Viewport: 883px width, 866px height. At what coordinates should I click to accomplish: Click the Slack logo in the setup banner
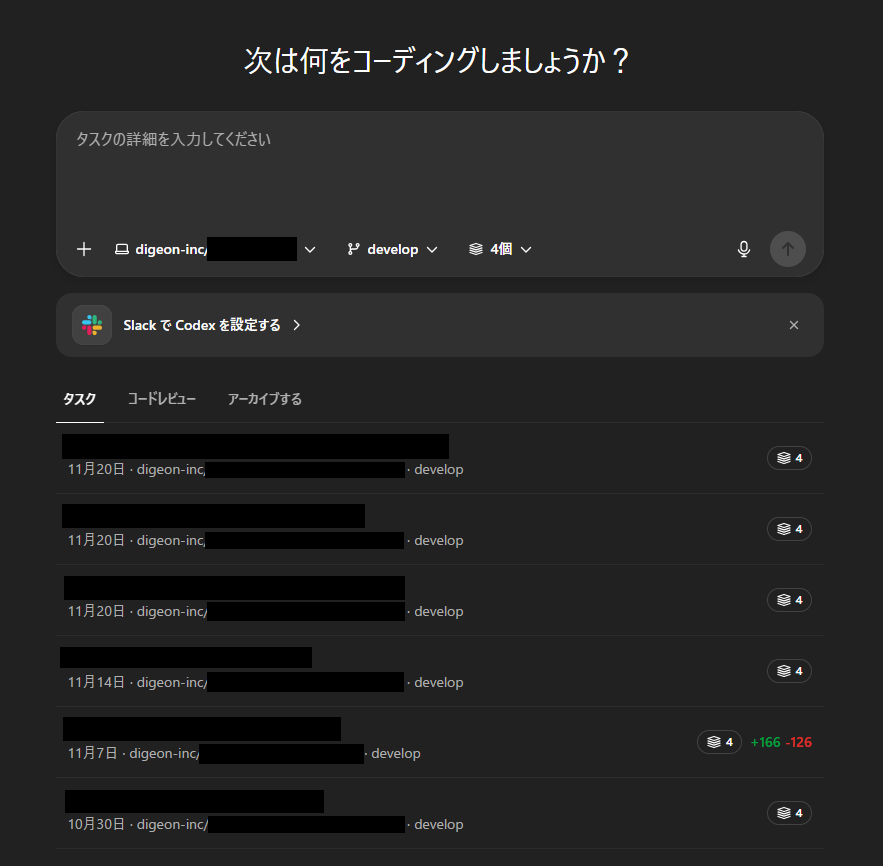tap(92, 325)
